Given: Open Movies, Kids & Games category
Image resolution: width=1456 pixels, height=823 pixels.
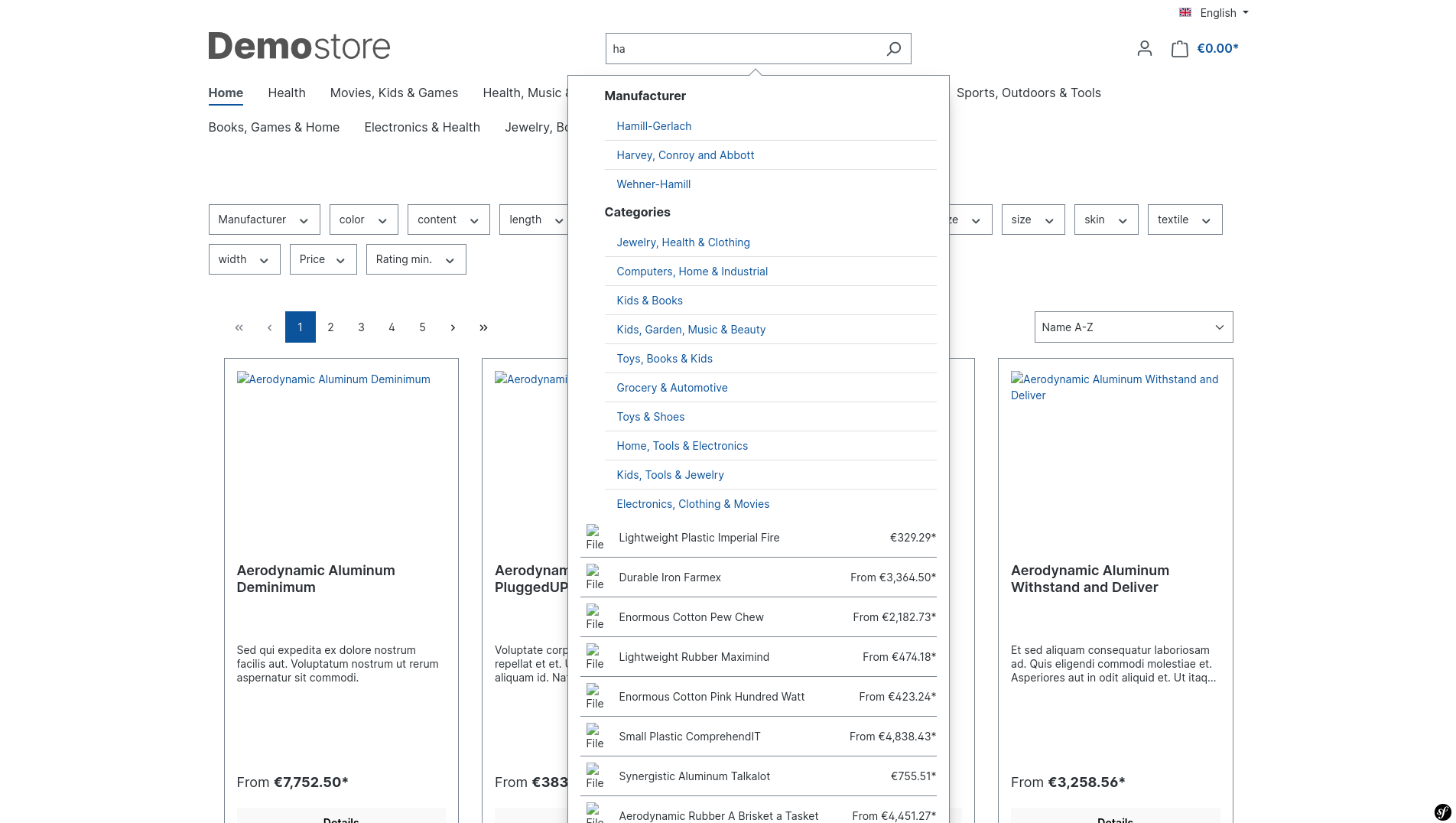Looking at the screenshot, I should (x=394, y=93).
